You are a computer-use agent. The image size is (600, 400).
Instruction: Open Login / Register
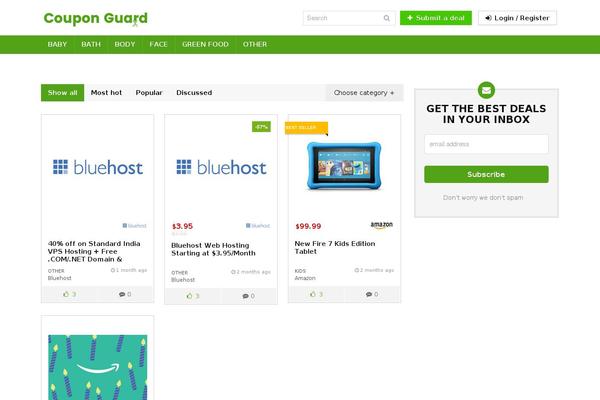coord(517,18)
